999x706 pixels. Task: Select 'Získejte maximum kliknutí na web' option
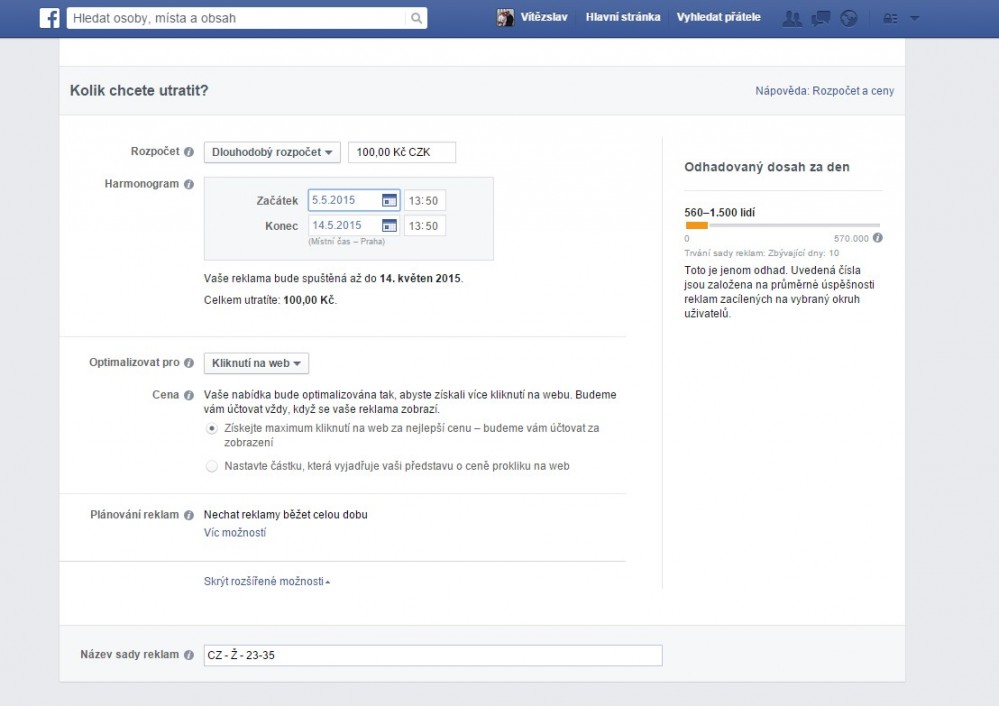coord(211,428)
